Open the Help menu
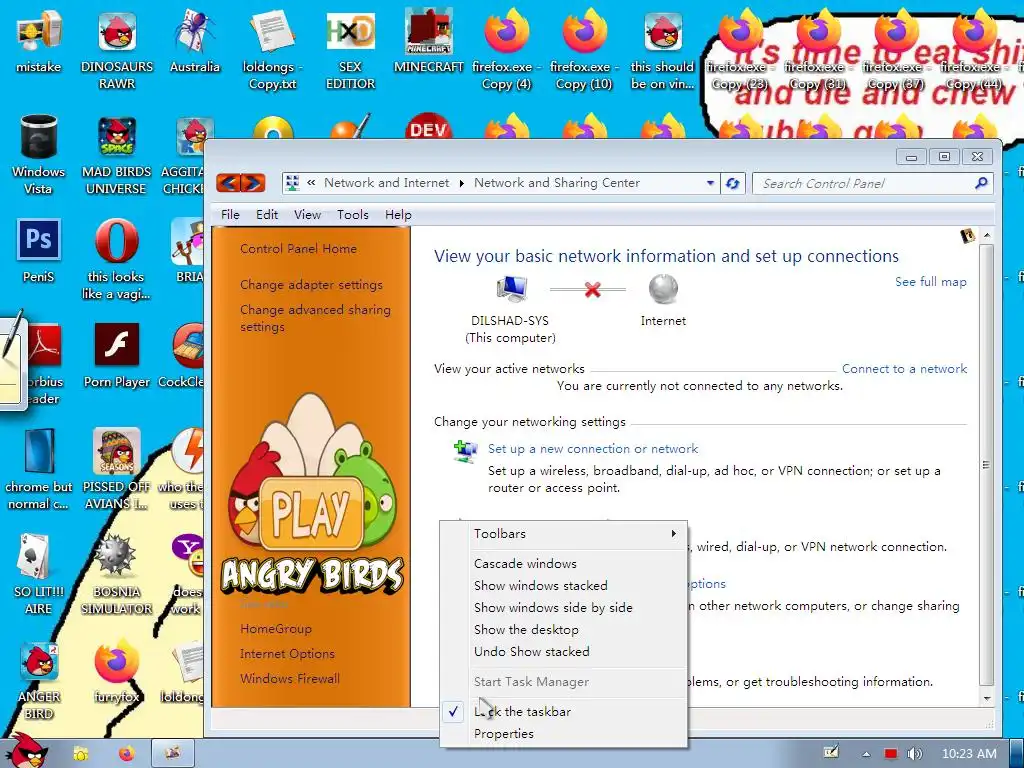The height and width of the screenshot is (768, 1024). (398, 214)
